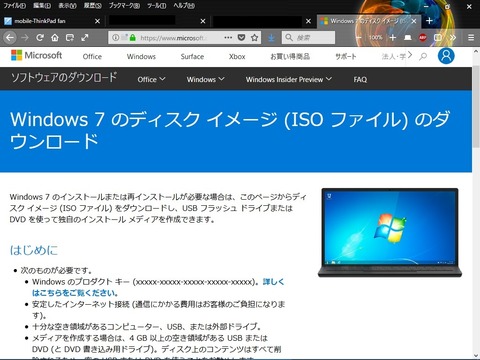Click the scrollbar down arrow
Screen dimensions: 480x360
476,356
